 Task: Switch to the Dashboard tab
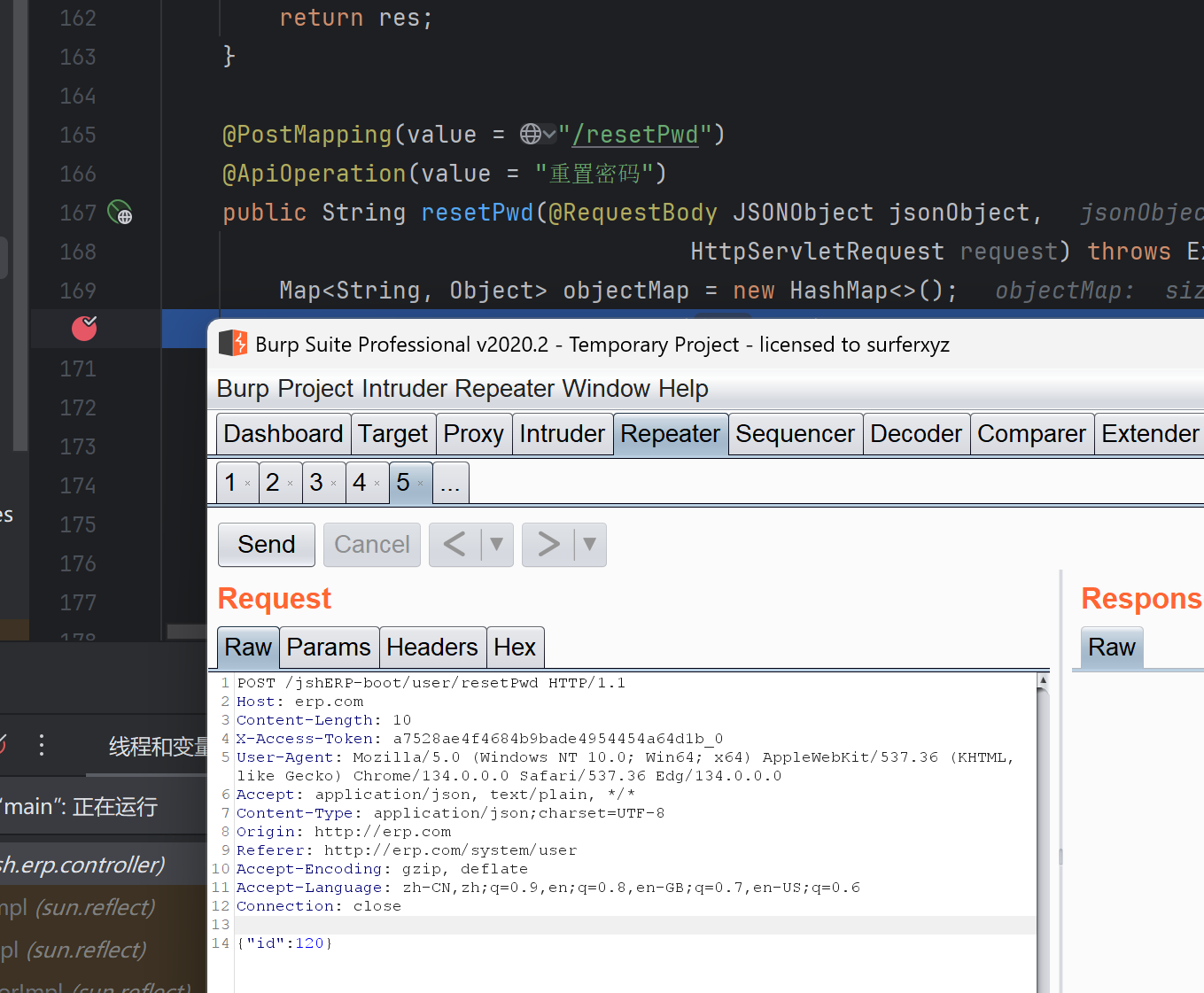pyautogui.click(x=284, y=434)
